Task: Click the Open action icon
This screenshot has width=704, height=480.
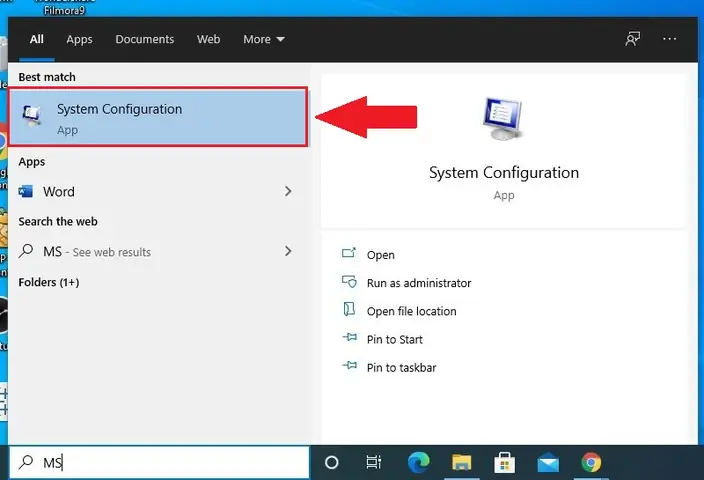Action: coord(349,253)
